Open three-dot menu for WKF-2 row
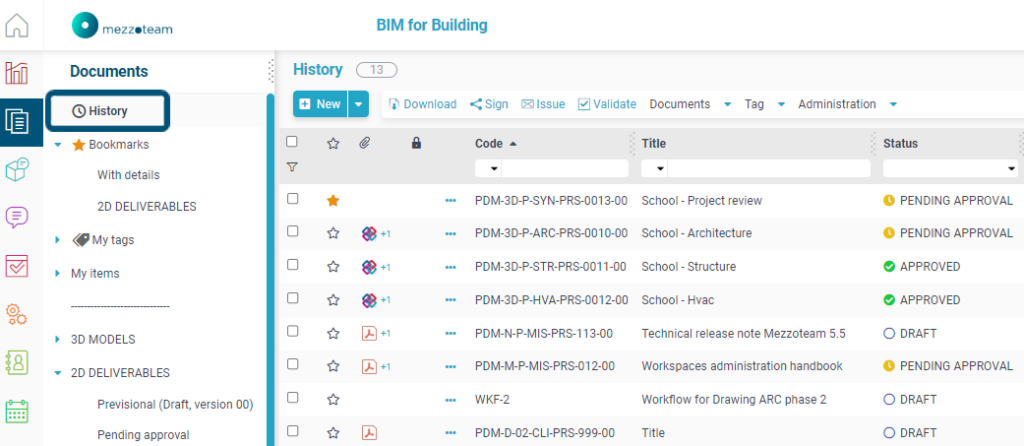The height and width of the screenshot is (446, 1024). pos(450,400)
